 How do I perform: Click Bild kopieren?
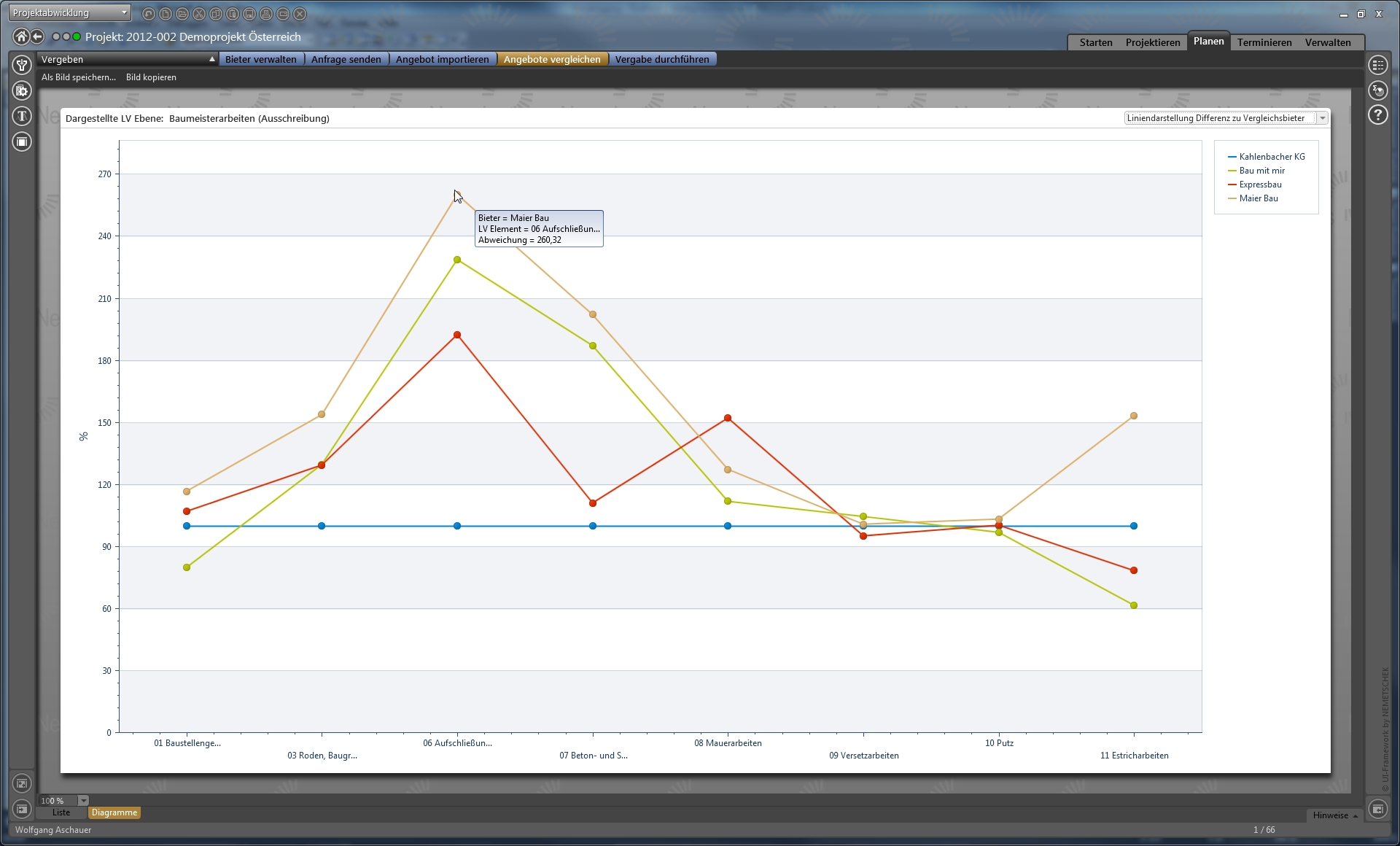click(x=151, y=77)
